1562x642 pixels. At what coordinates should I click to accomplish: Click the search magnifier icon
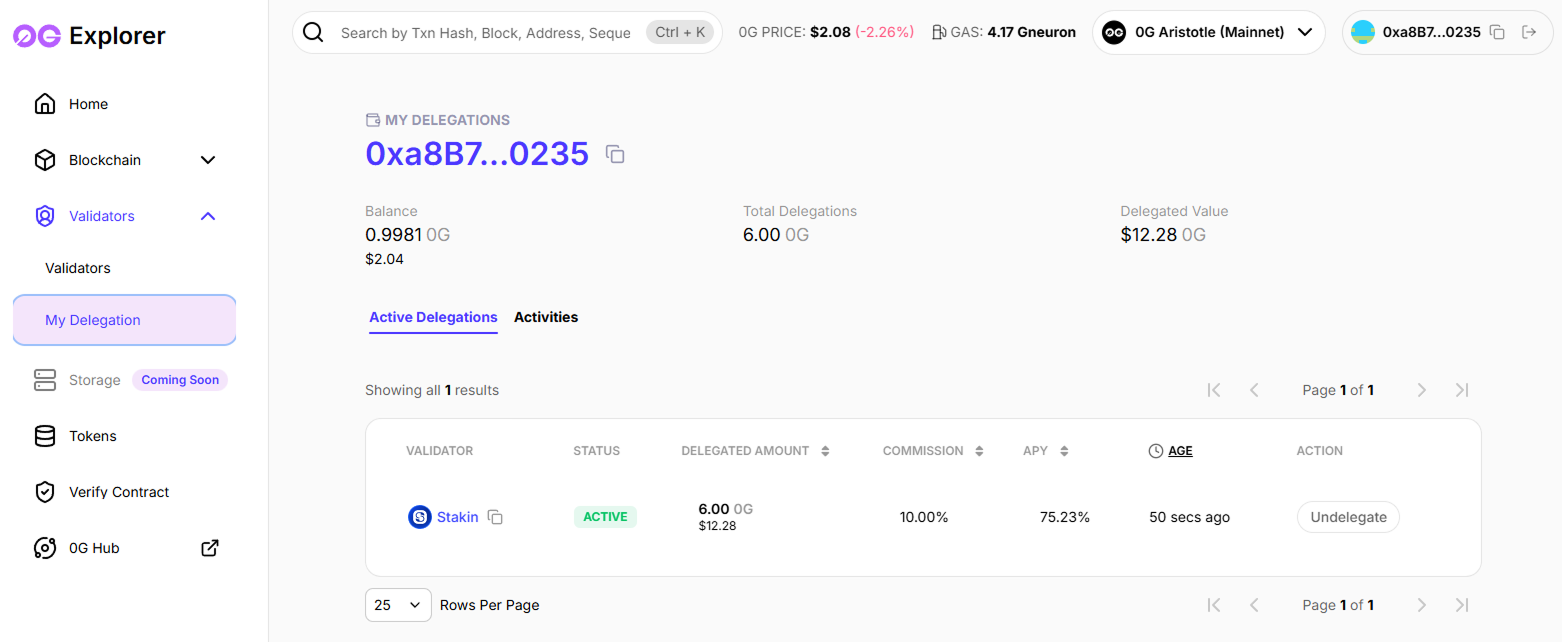pos(313,32)
